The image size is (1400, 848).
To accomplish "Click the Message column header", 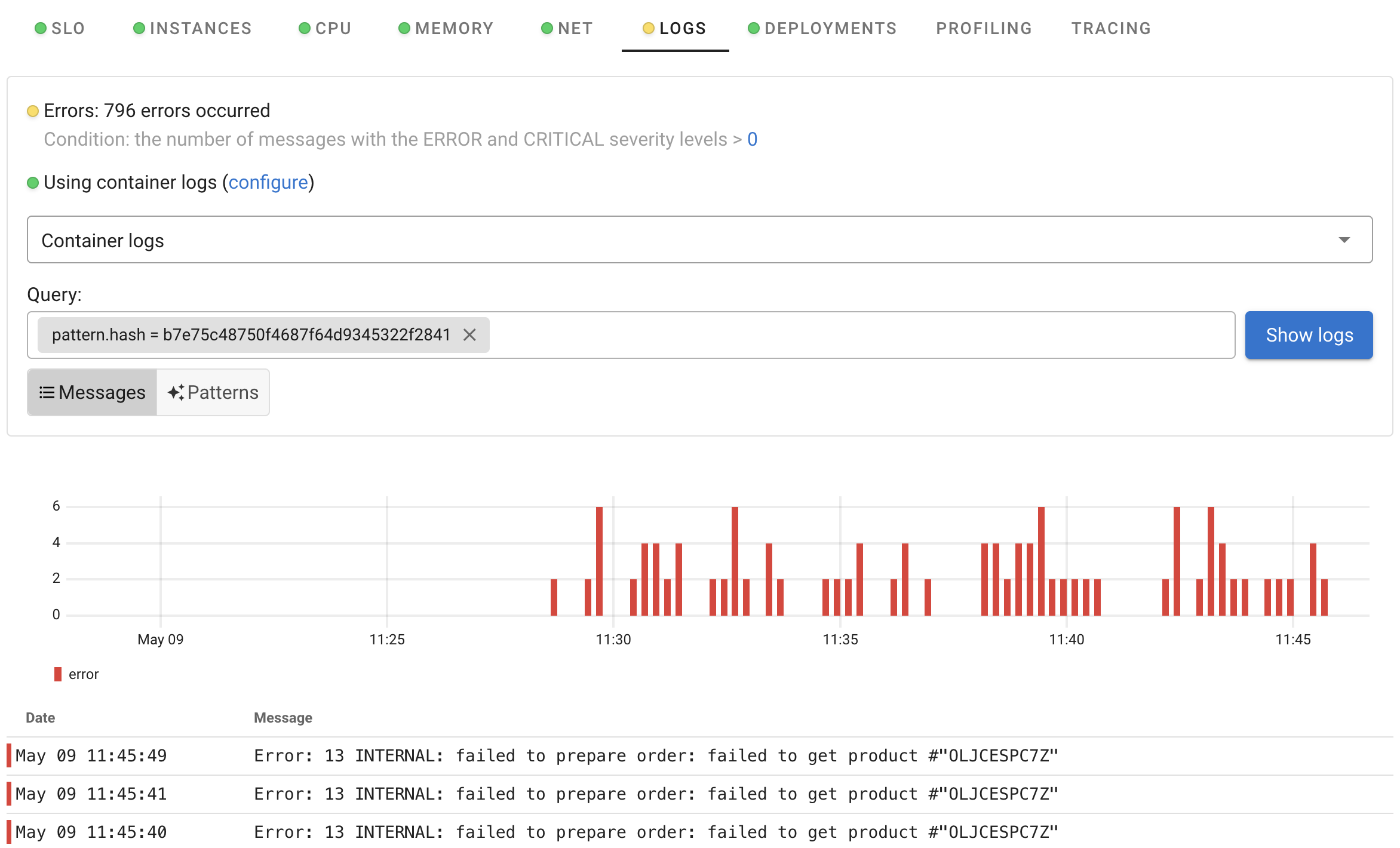I will [x=283, y=718].
